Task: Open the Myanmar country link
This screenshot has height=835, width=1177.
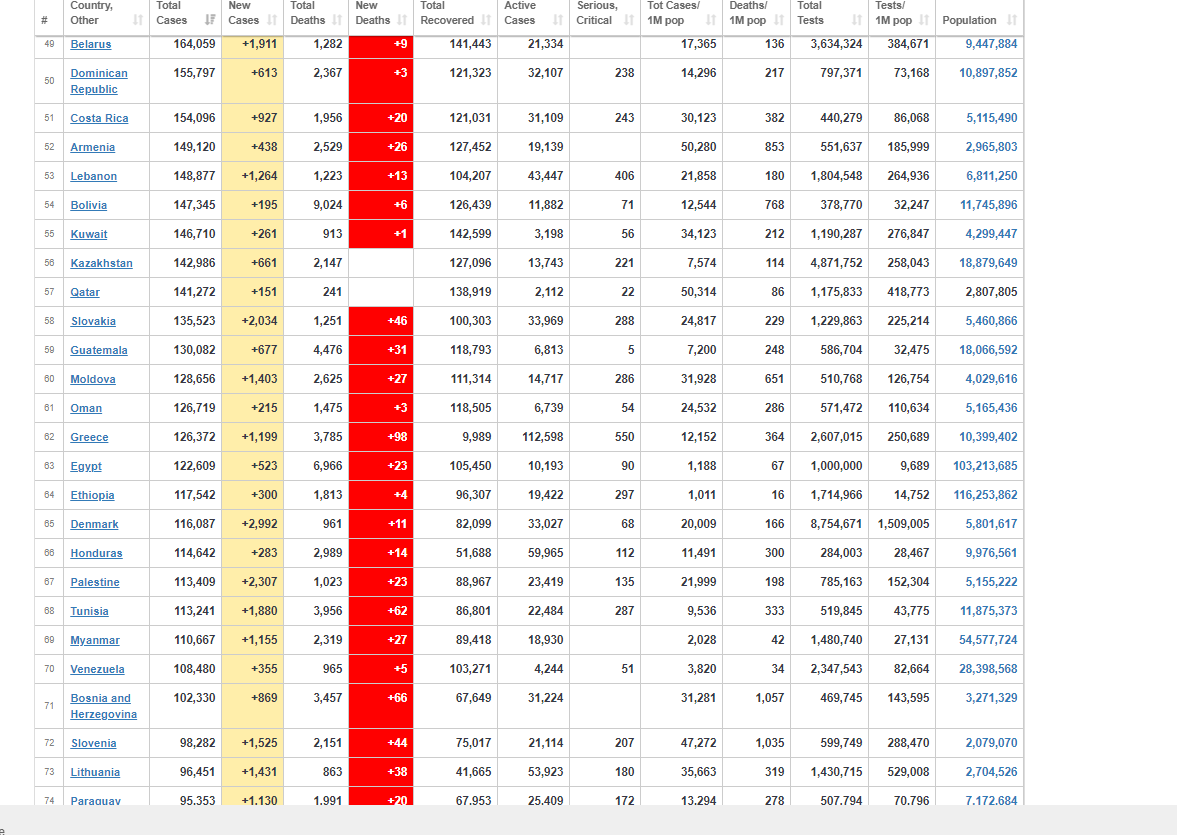Action: tap(95, 641)
